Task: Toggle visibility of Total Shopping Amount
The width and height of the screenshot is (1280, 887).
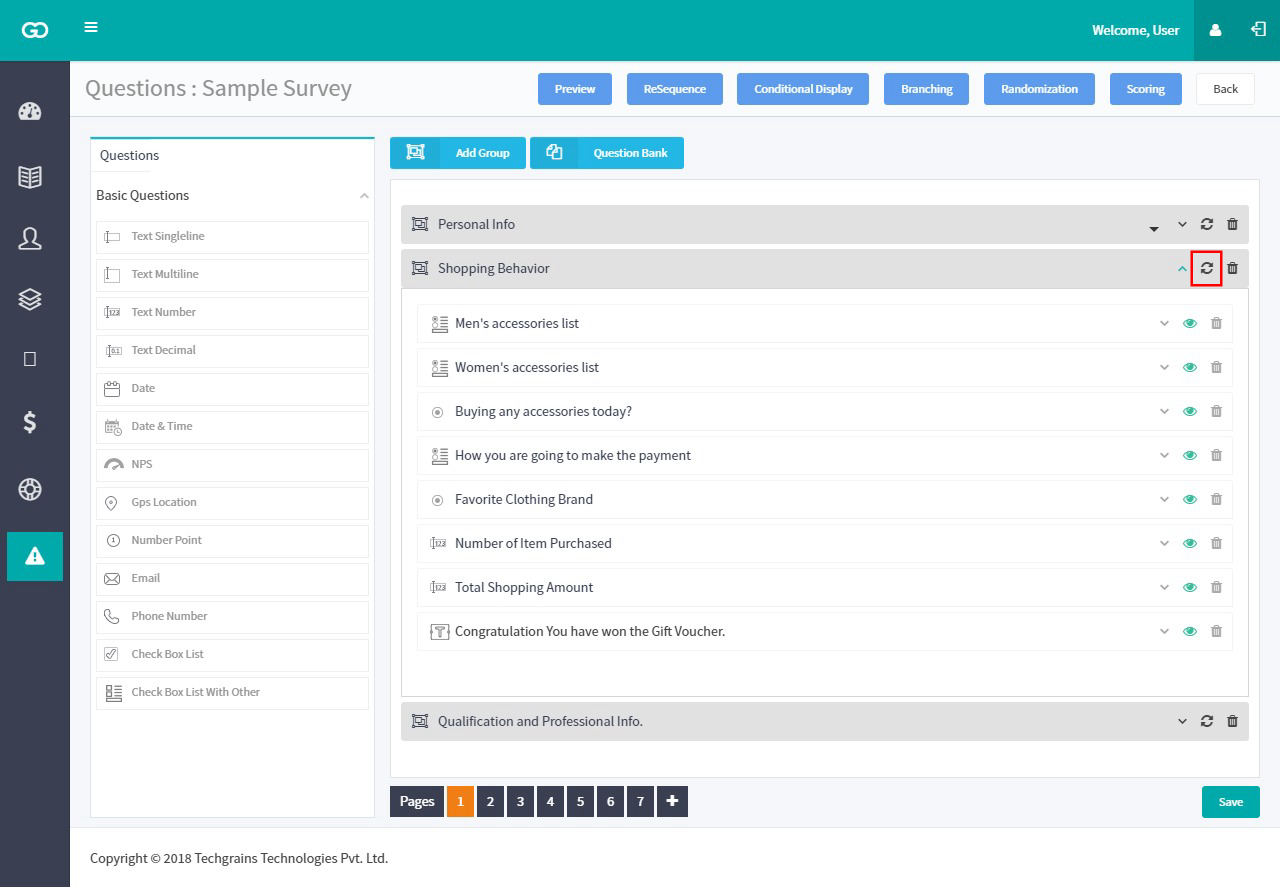Action: coord(1190,587)
